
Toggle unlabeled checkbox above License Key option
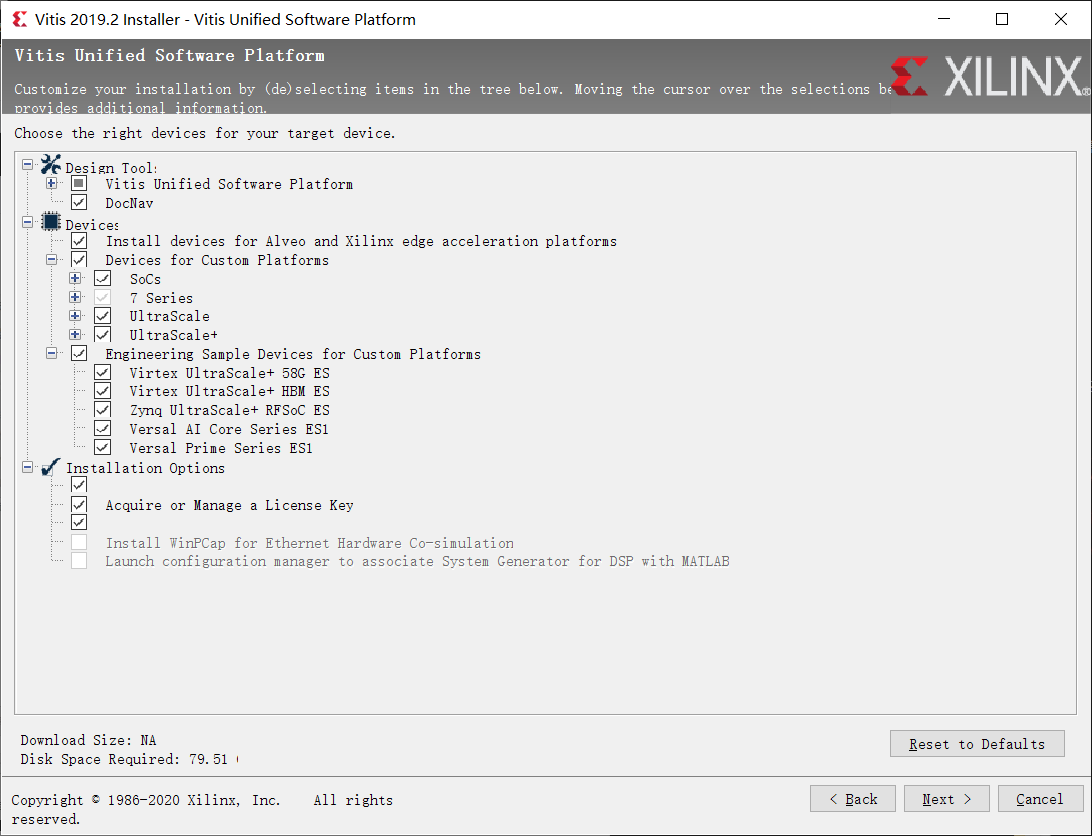(79, 485)
